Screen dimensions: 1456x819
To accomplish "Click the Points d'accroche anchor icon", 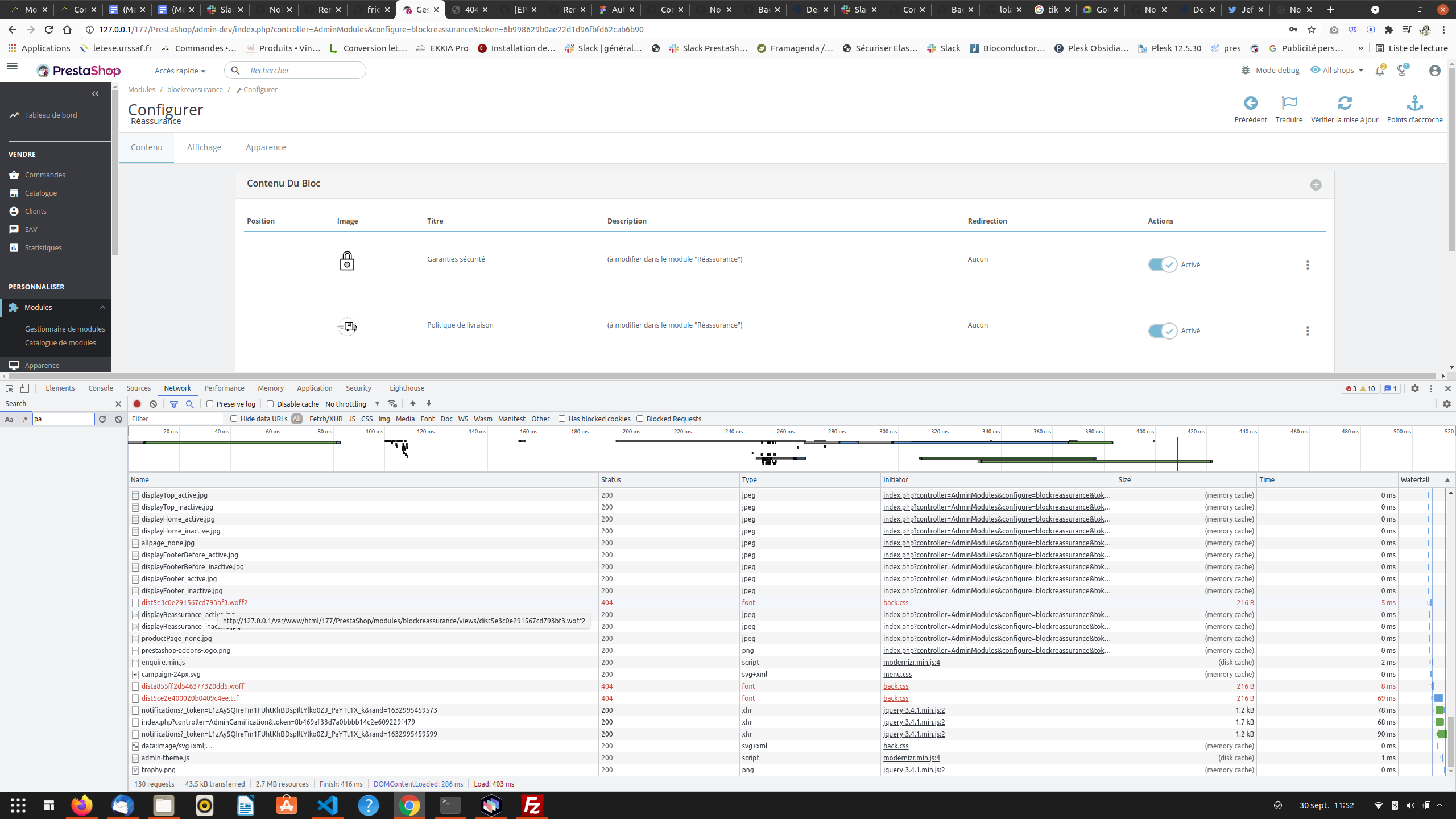I will (x=1414, y=103).
